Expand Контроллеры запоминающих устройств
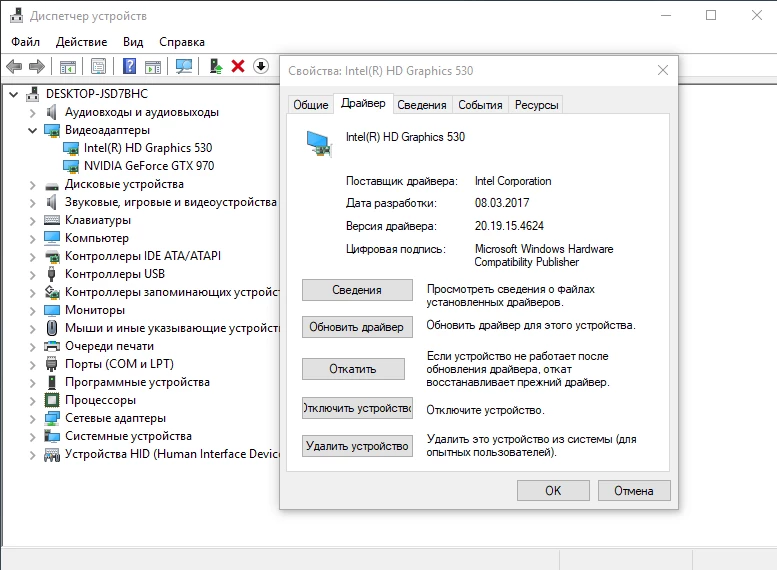This screenshot has width=777, height=570. (x=33, y=293)
